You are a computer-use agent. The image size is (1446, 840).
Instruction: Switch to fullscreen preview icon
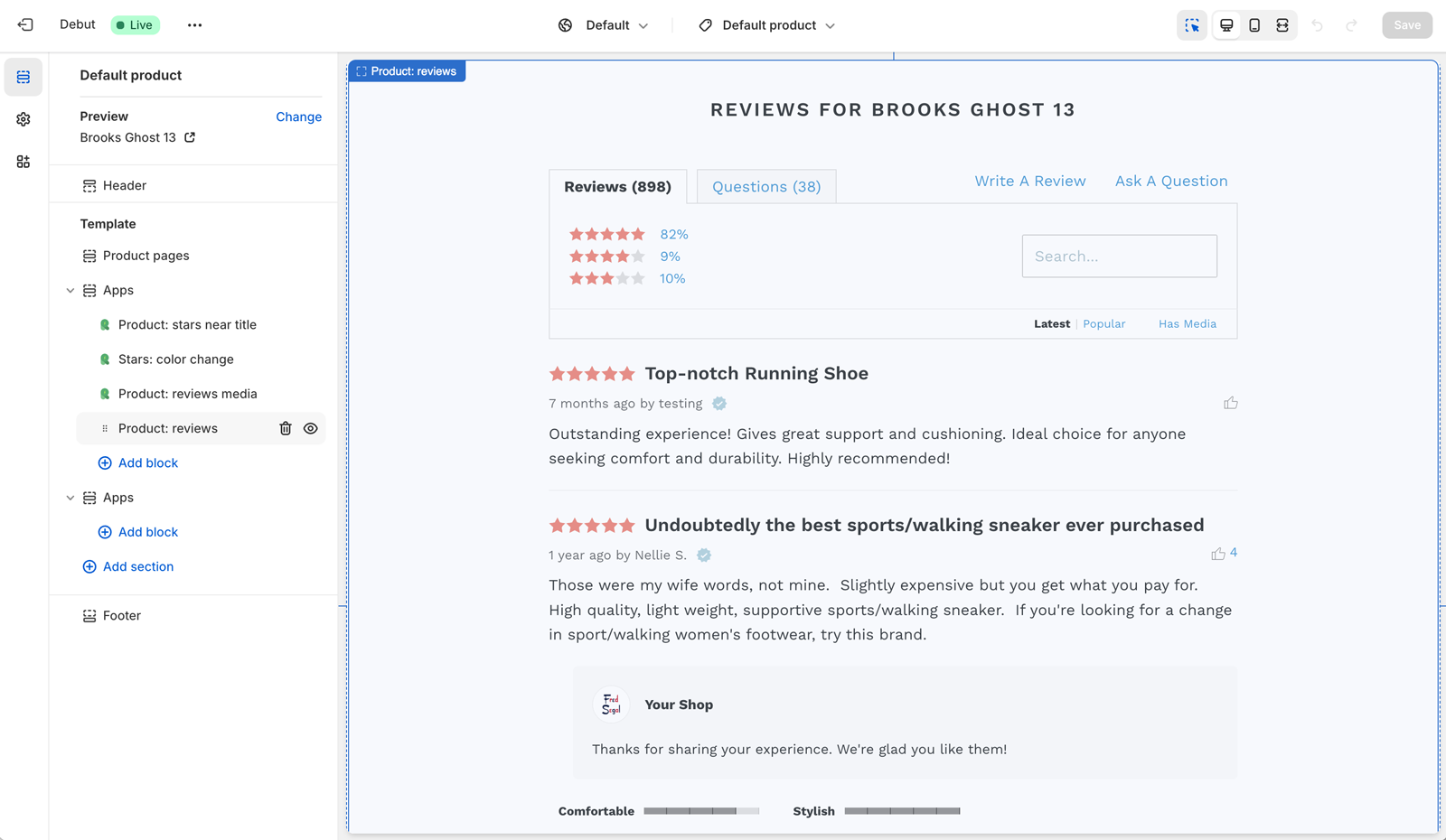[1282, 25]
